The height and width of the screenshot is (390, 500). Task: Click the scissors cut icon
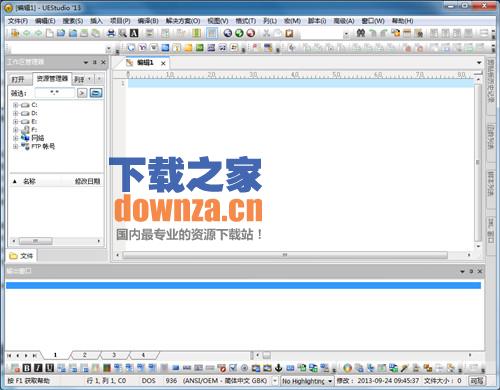(x=266, y=33)
